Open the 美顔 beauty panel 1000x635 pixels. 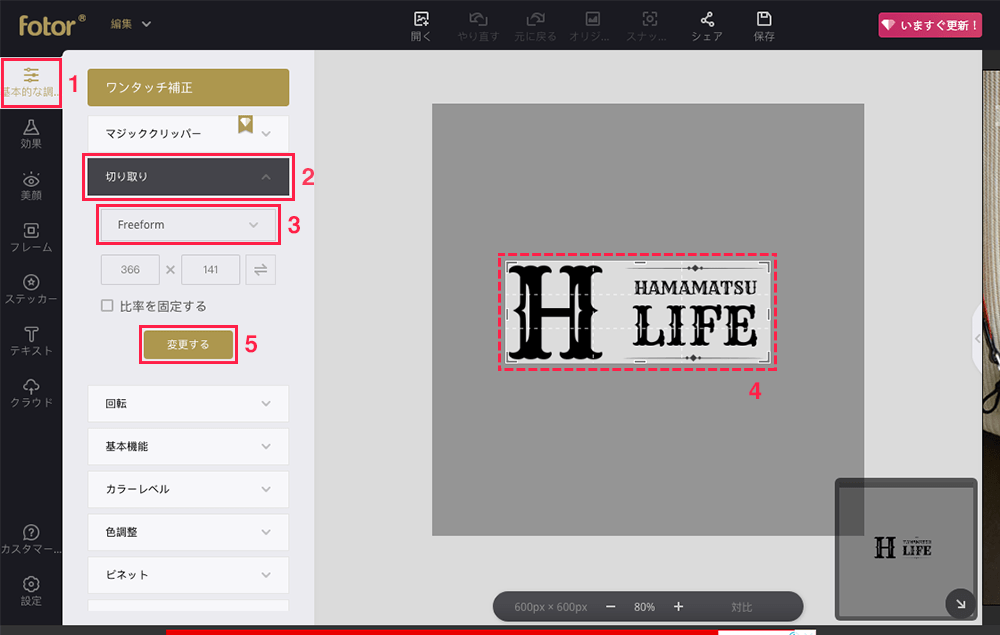coord(31,186)
